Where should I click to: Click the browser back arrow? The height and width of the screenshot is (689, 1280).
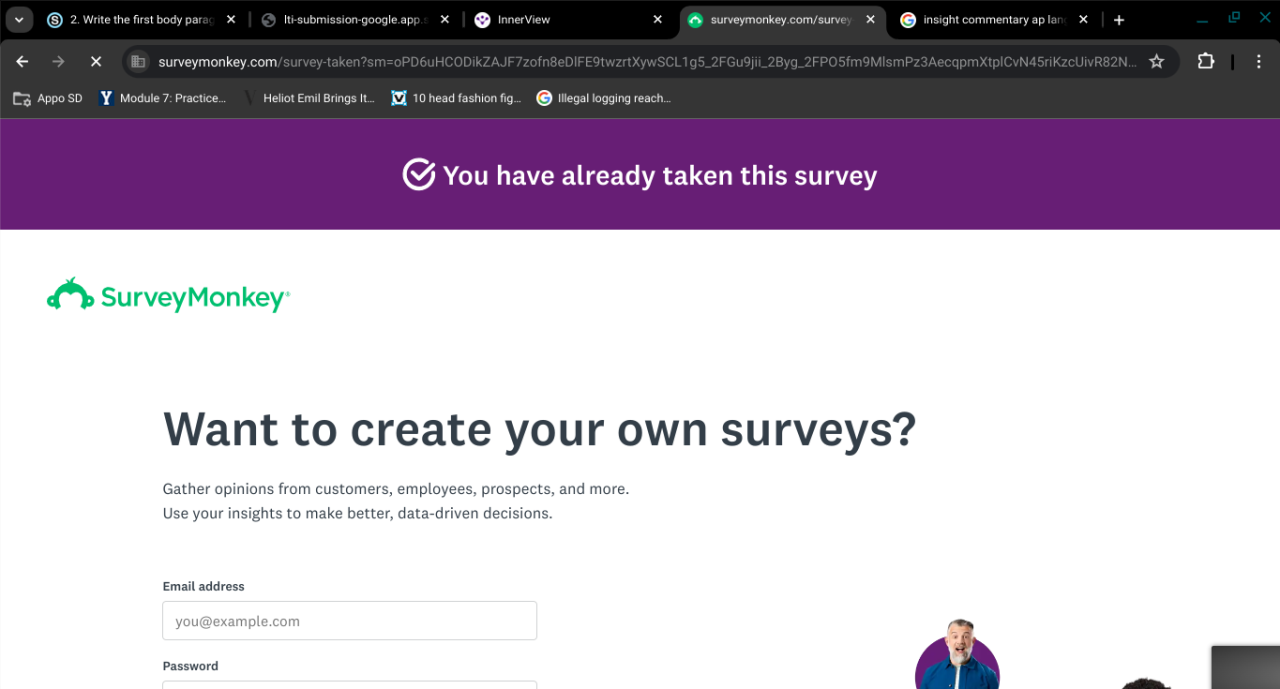[x=22, y=62]
